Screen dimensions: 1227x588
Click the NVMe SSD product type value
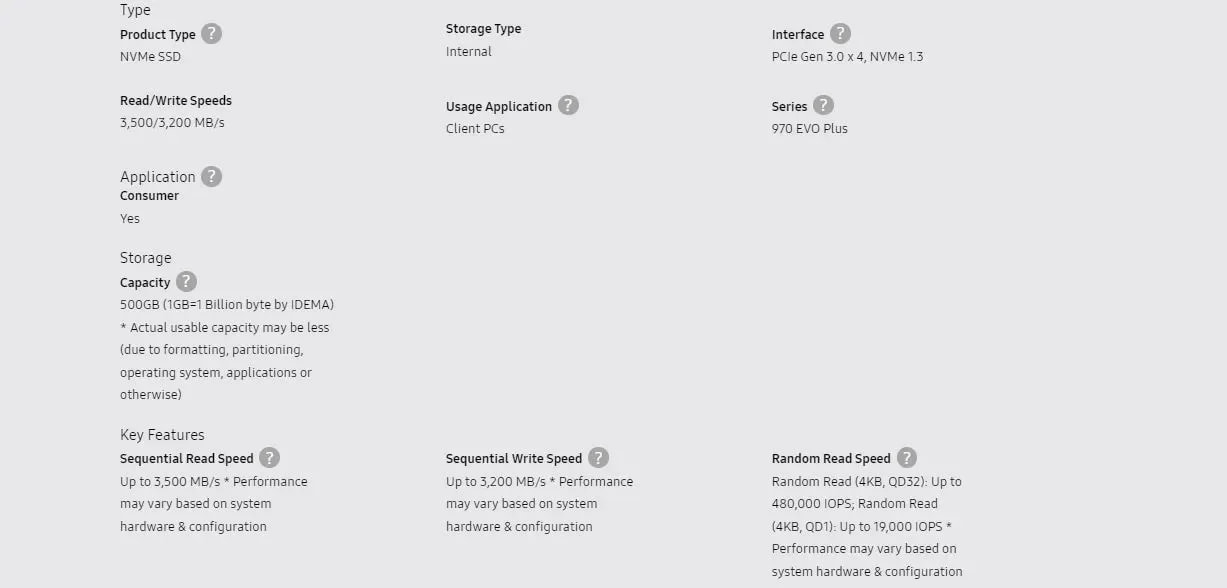pyautogui.click(x=150, y=57)
